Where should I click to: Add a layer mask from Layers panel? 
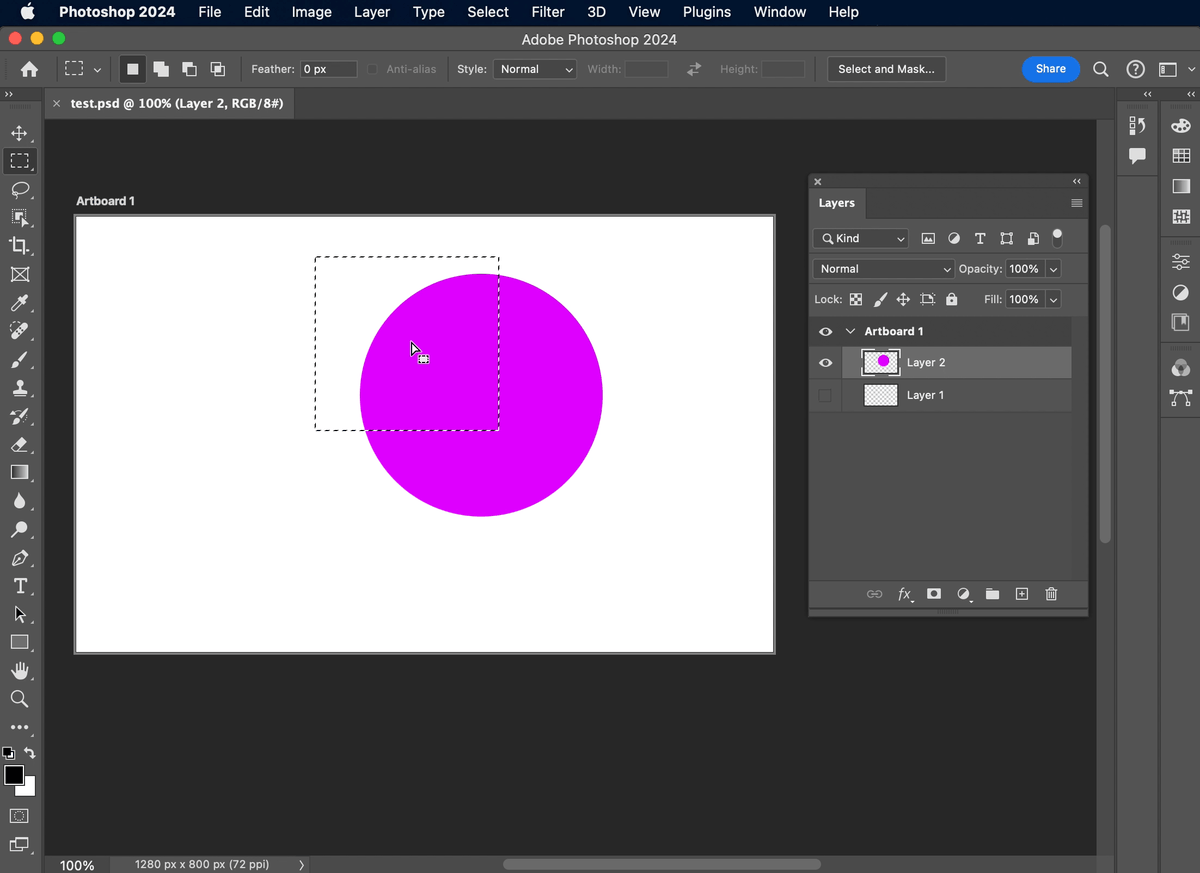click(x=934, y=594)
